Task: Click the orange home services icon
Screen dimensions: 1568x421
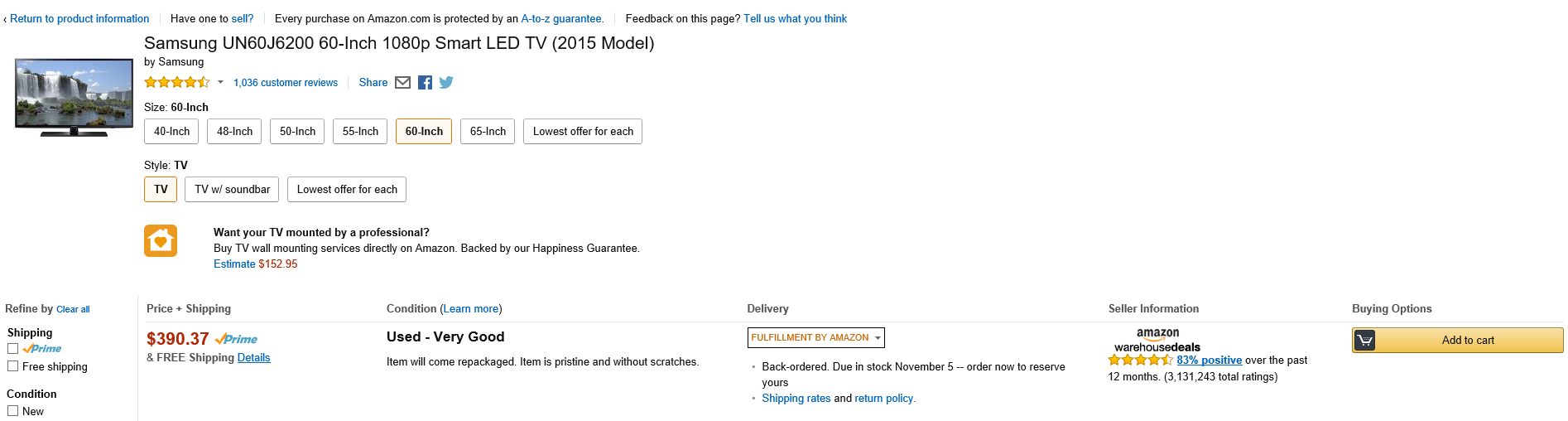Action: pyautogui.click(x=161, y=241)
